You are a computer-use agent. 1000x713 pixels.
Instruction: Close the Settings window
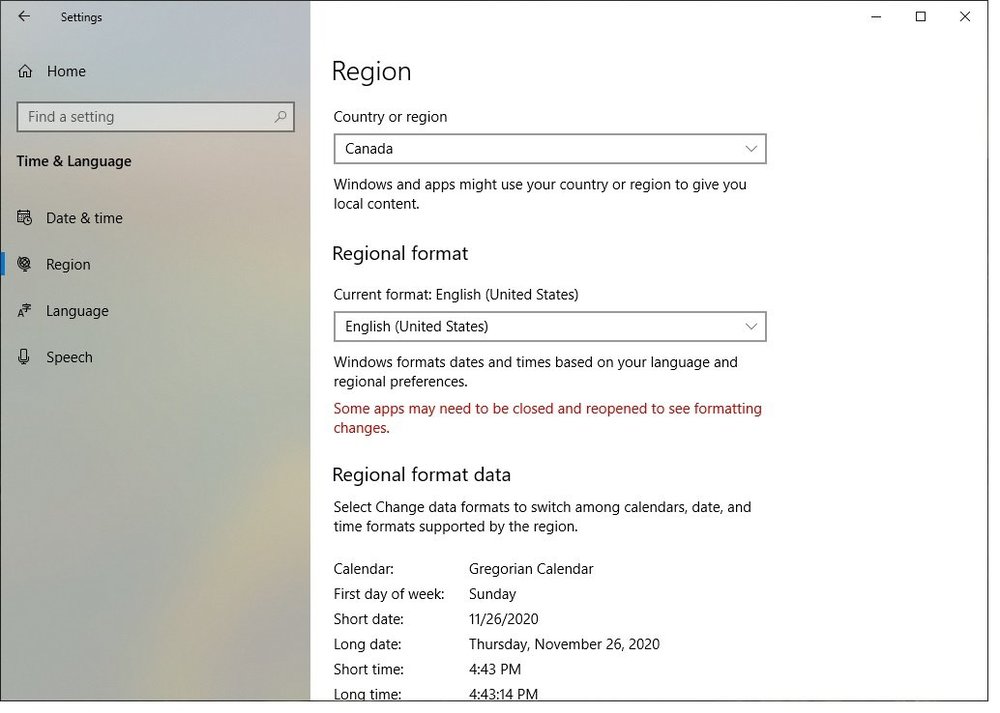[x=965, y=17]
